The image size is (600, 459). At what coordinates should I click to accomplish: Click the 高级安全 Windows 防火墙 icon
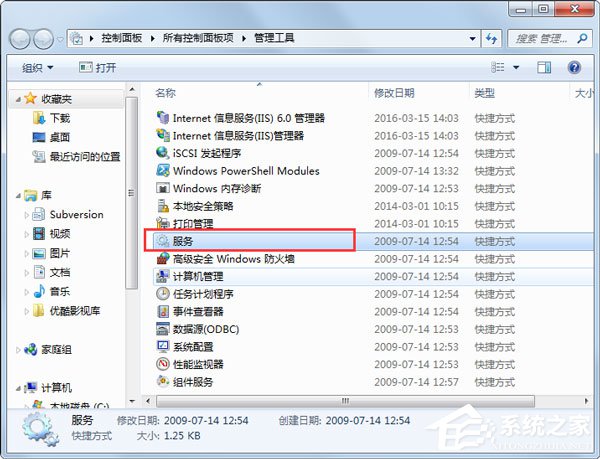click(x=163, y=259)
